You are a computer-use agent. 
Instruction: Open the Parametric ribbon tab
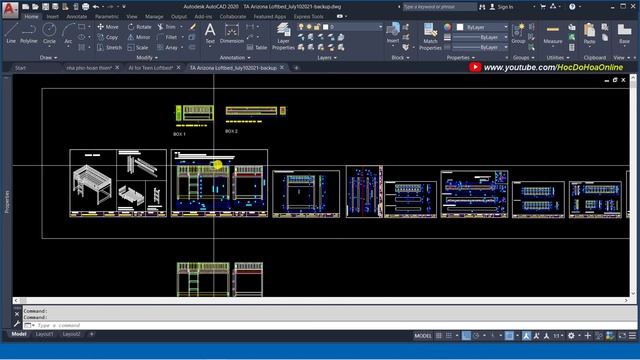tap(107, 17)
